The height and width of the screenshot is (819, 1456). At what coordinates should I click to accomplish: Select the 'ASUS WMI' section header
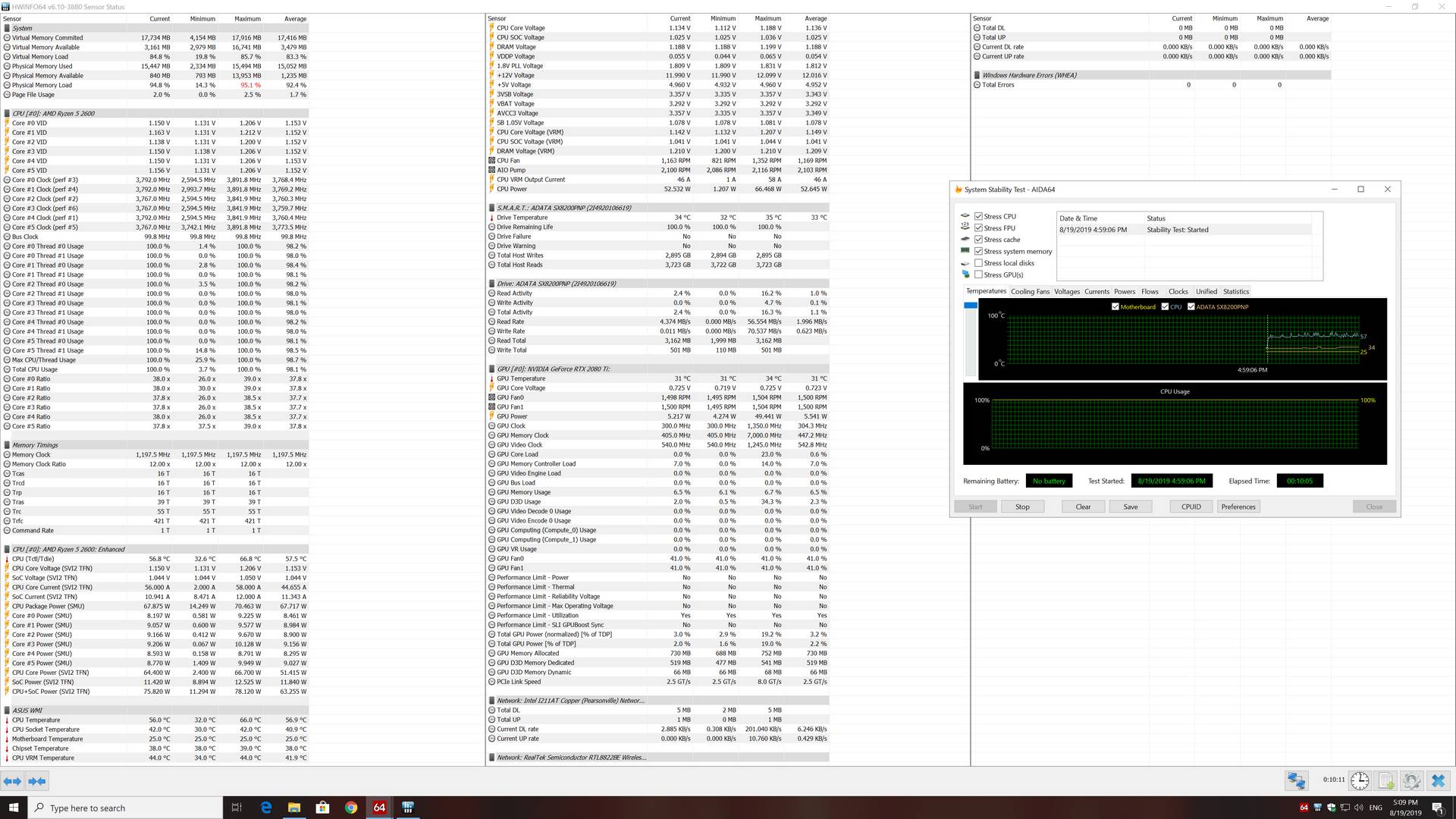coord(155,711)
